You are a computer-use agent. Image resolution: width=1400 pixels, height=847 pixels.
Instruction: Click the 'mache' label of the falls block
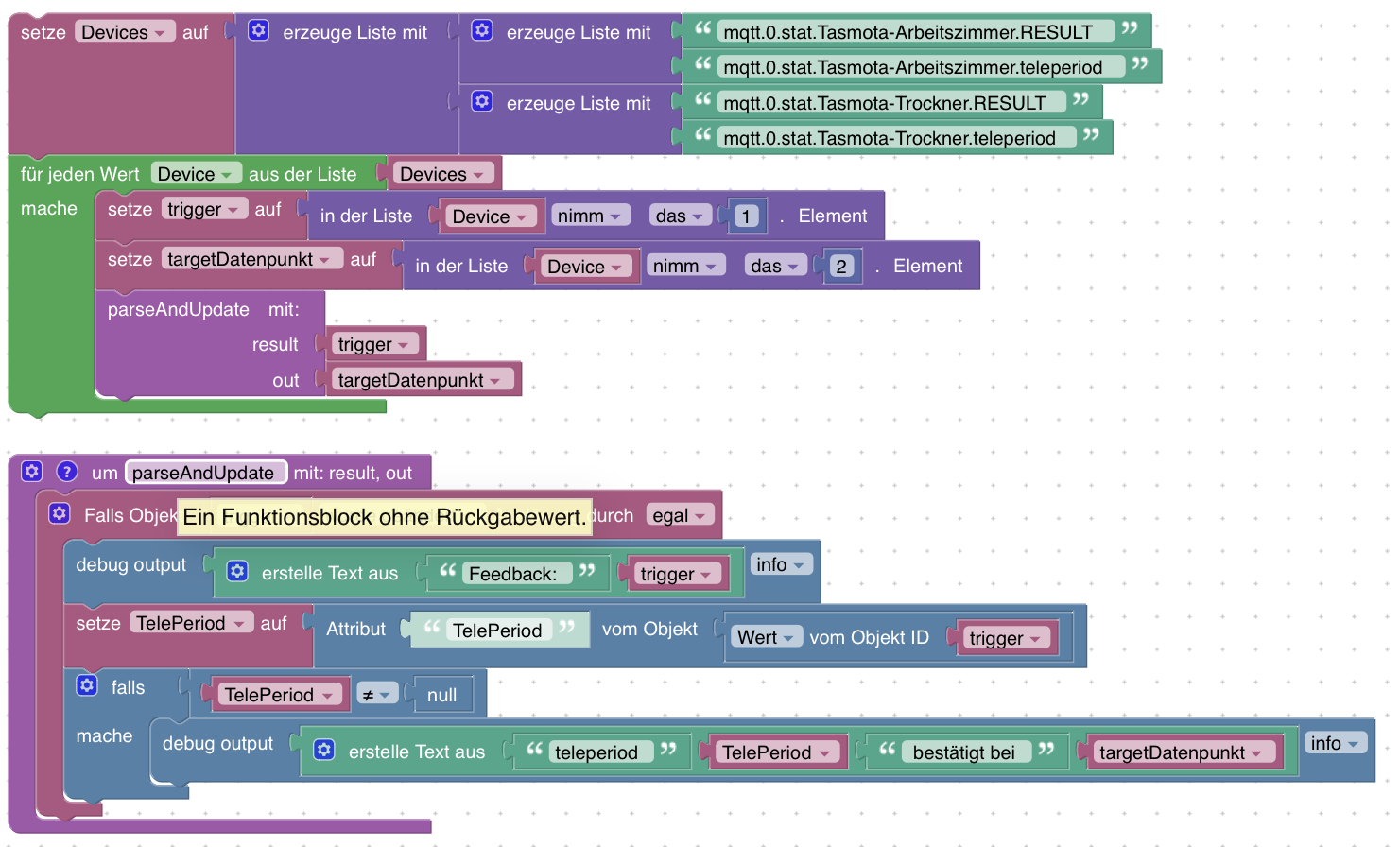click(x=104, y=735)
